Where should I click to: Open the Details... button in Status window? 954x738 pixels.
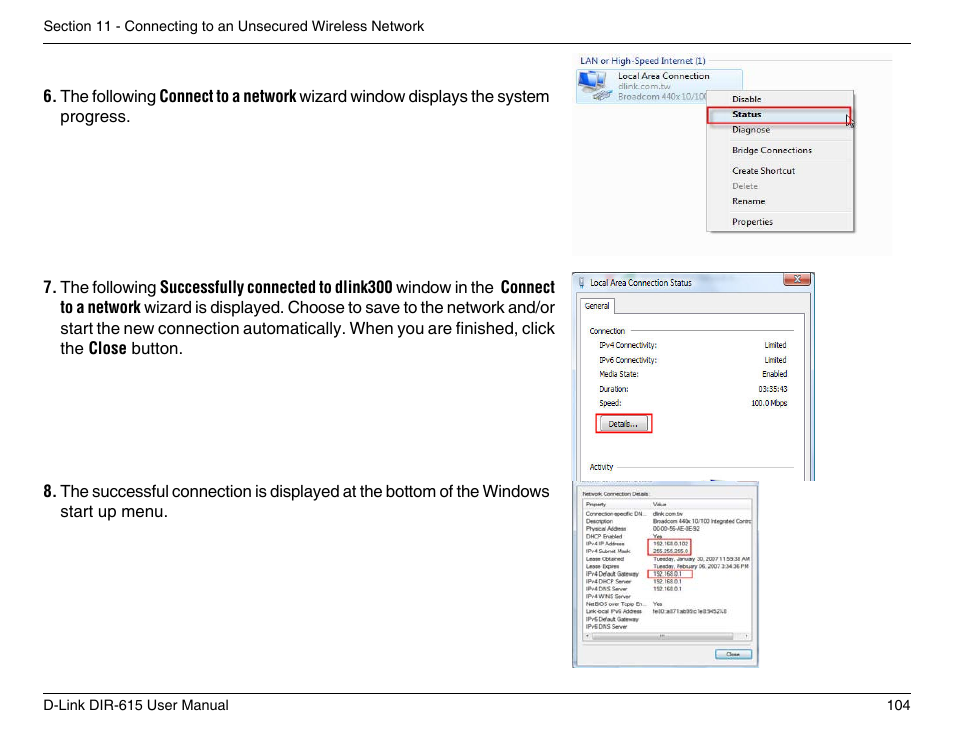click(x=623, y=423)
